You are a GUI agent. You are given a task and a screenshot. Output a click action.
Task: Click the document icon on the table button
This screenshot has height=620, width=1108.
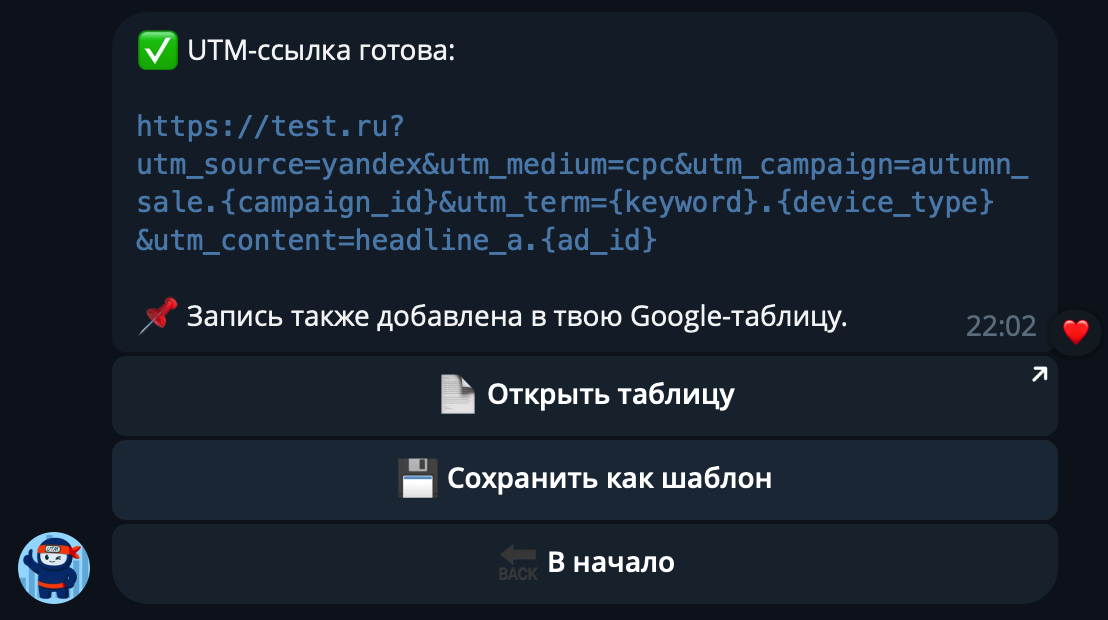[458, 393]
